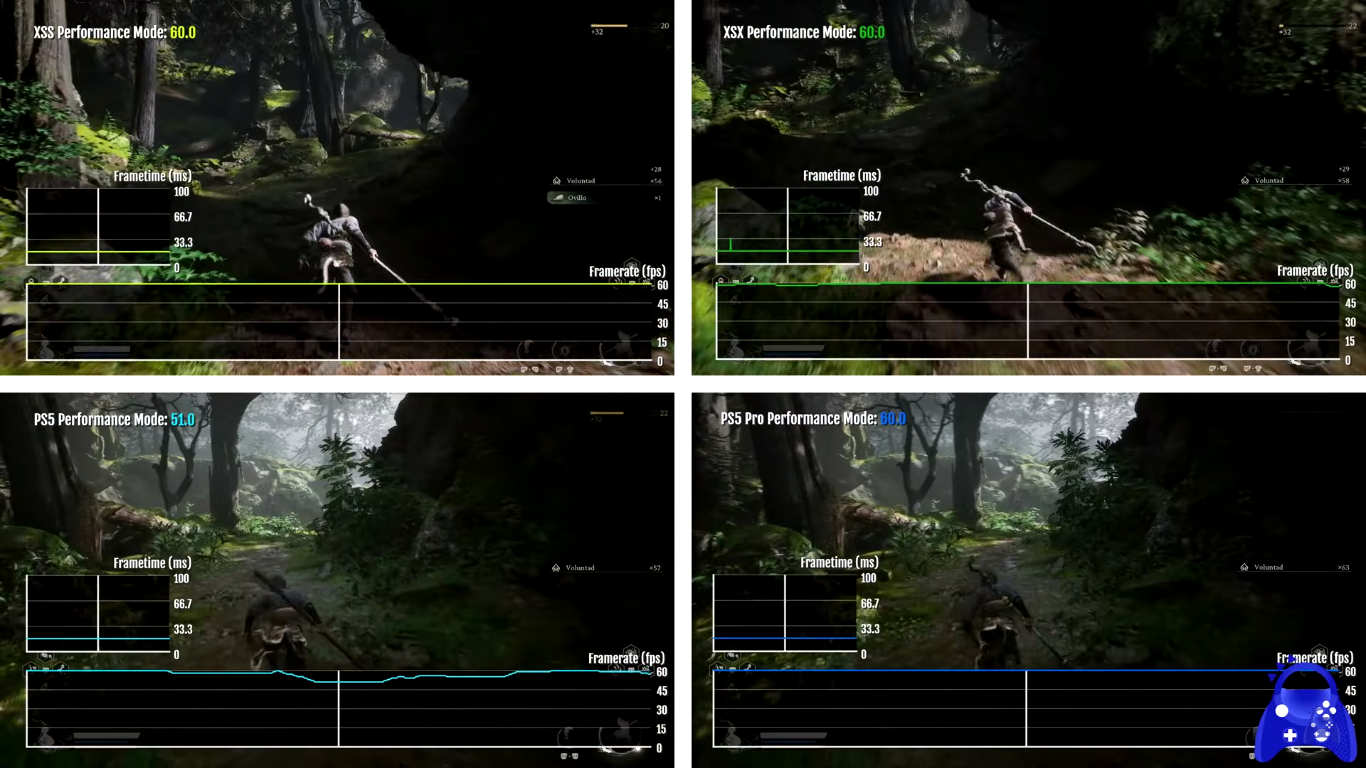Click the XSX panel Framerate (fps) heading

tap(1315, 271)
